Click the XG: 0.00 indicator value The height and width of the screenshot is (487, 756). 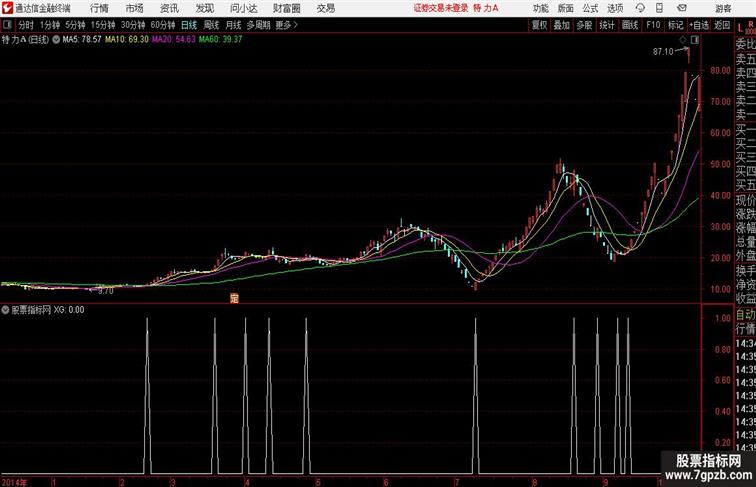[69, 310]
